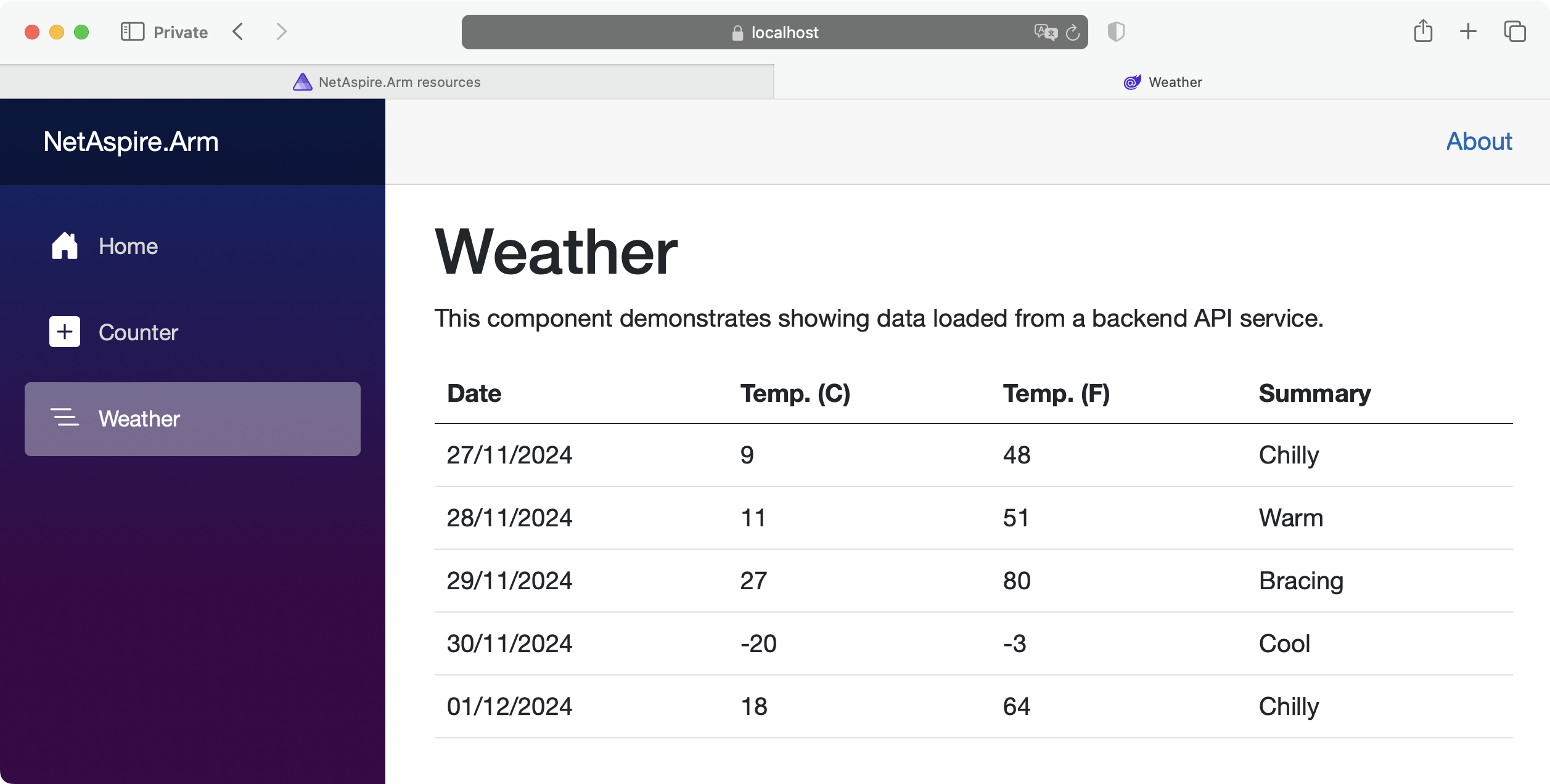Click the browser translate icon
Viewport: 1550px width, 784px height.
[x=1045, y=32]
